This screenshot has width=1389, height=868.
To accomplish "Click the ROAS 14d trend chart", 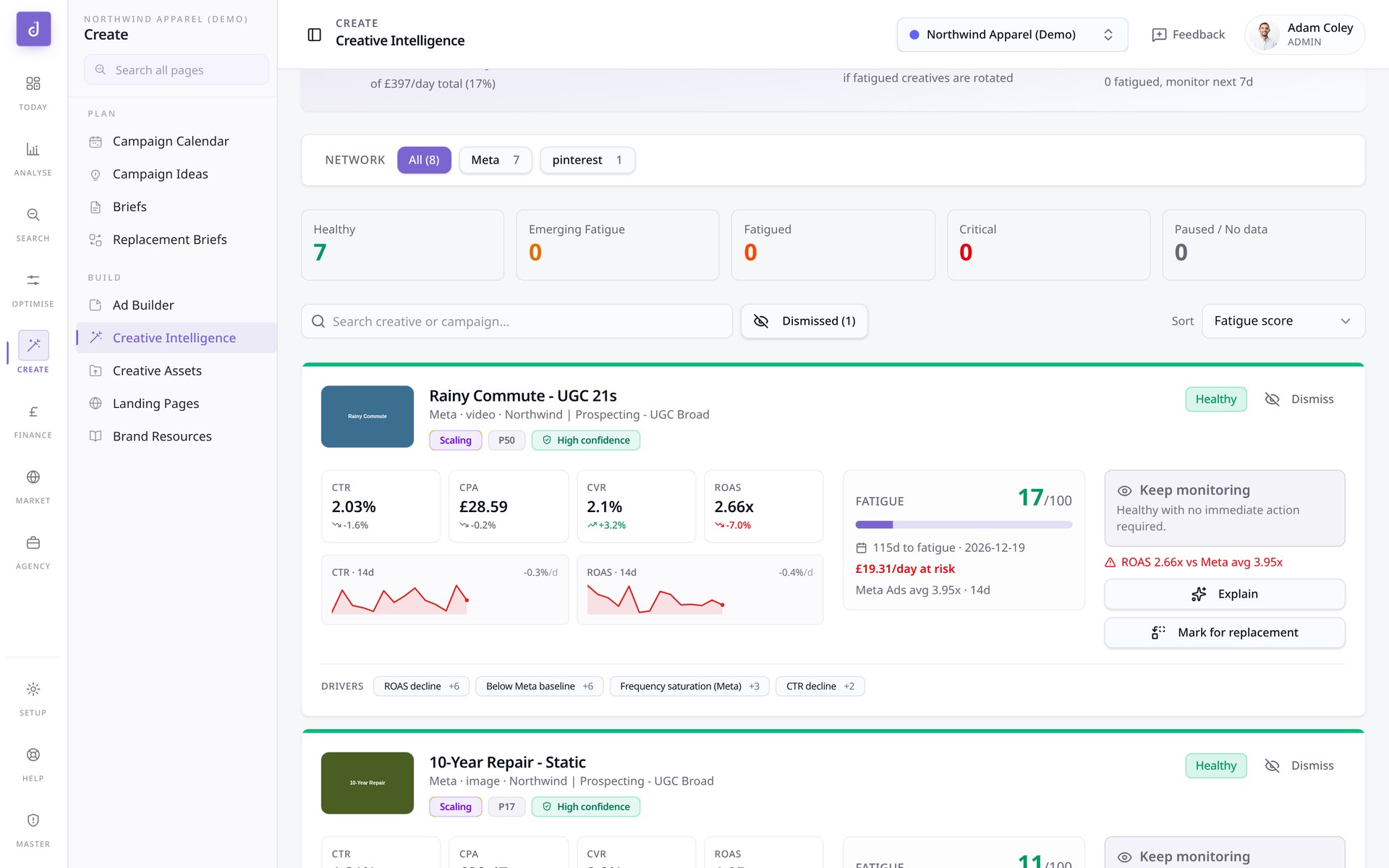I will pos(700,590).
